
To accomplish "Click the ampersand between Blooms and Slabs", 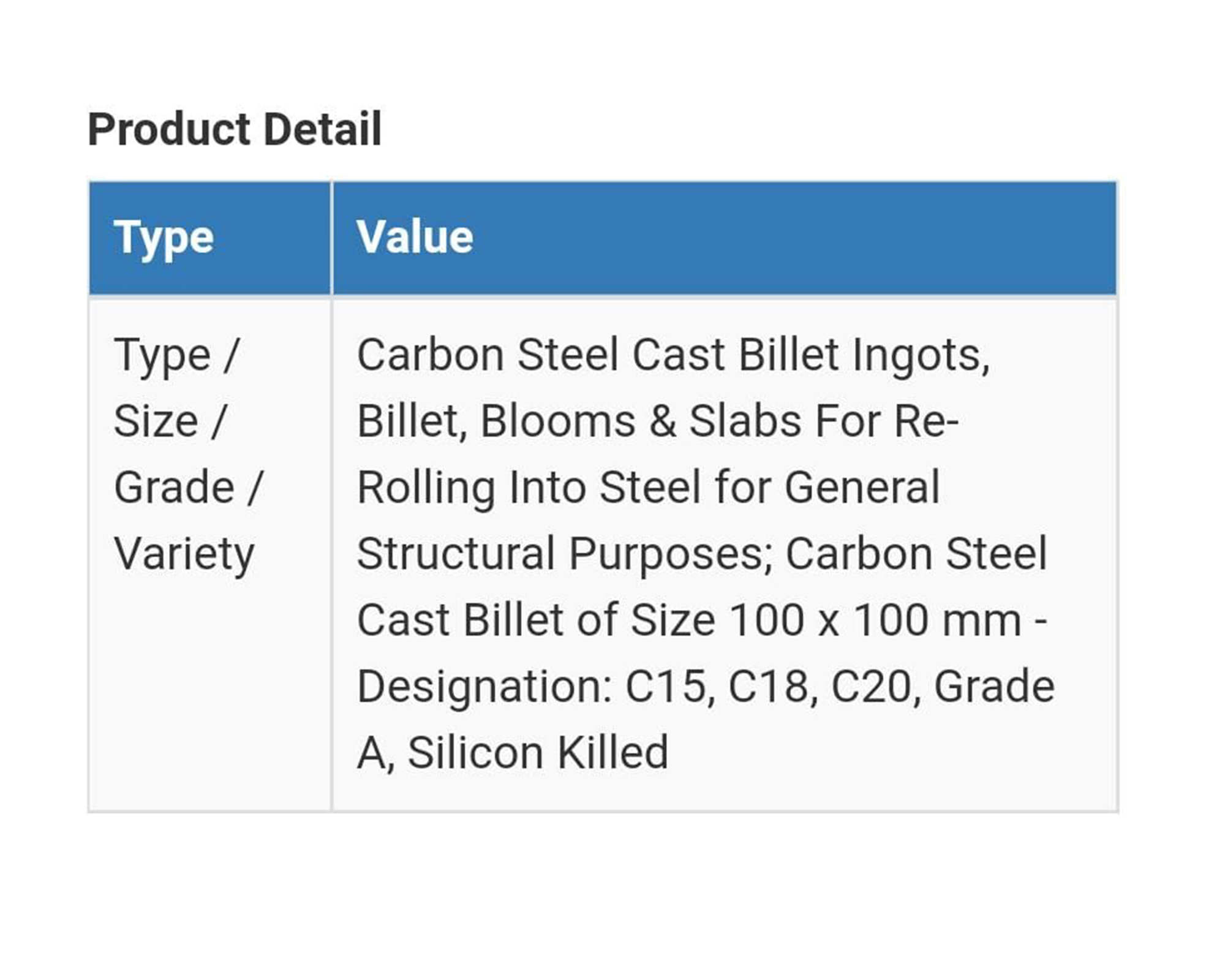I will [663, 421].
